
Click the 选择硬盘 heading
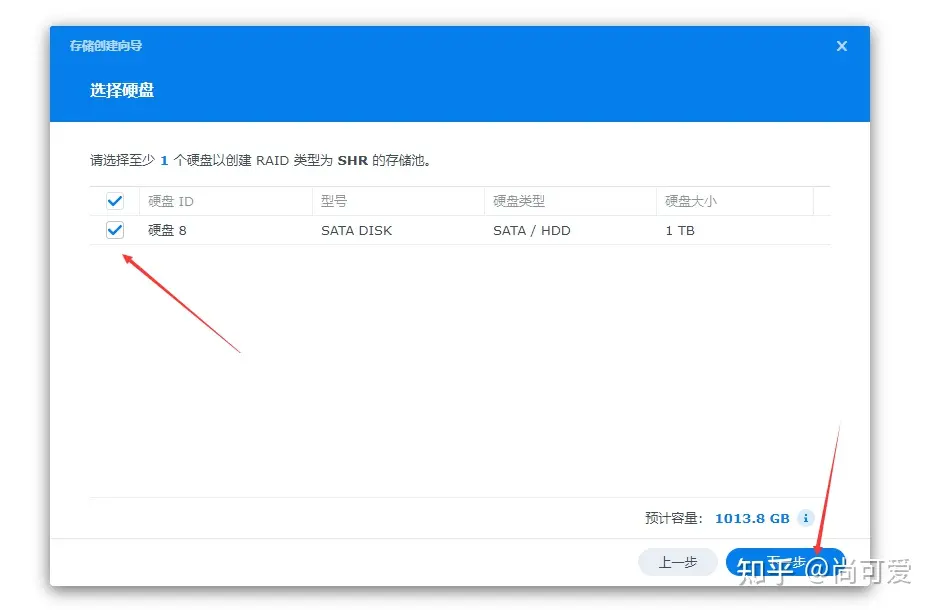(122, 90)
